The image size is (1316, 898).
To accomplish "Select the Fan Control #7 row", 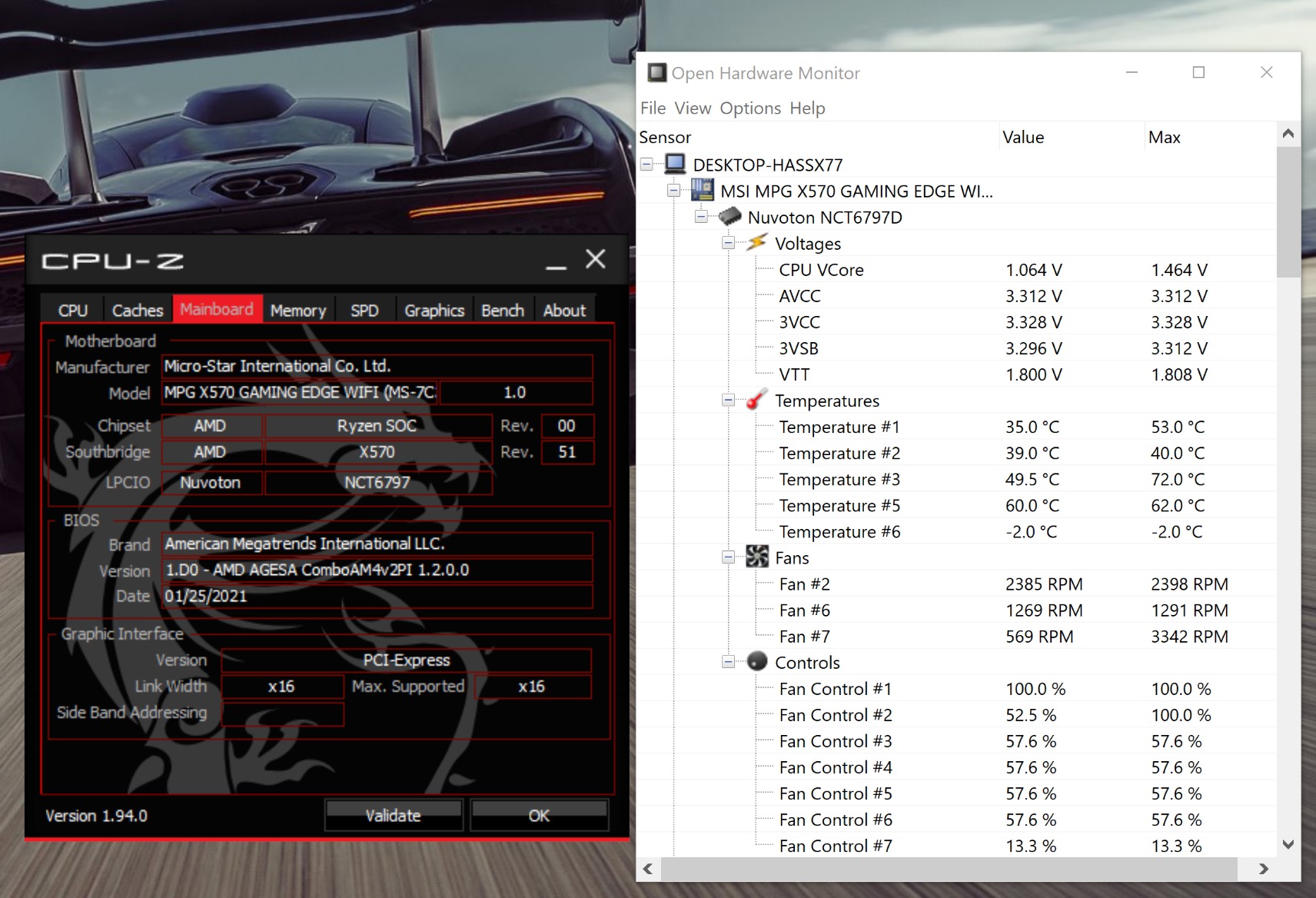I will 956,846.
